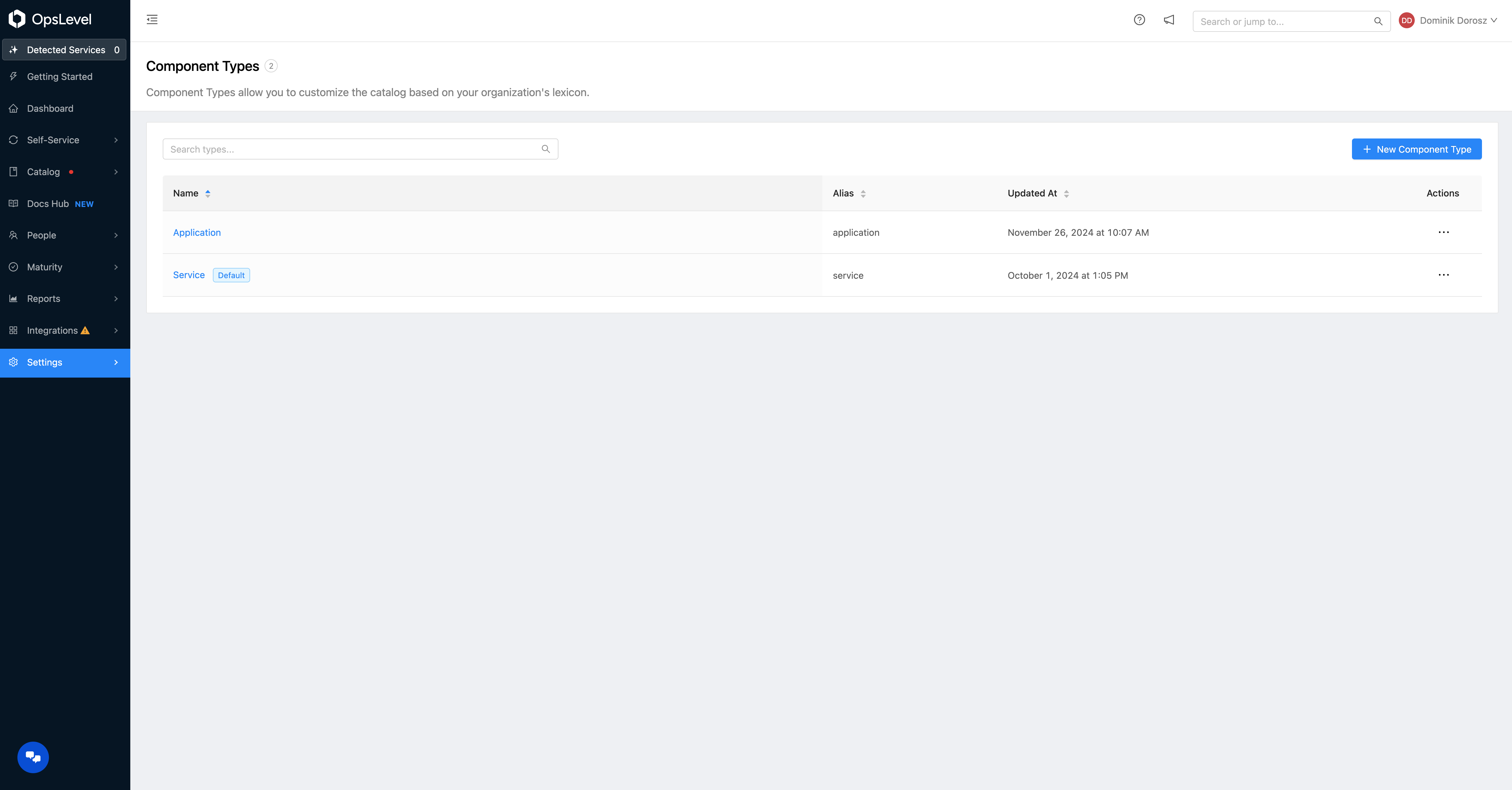Navigate to Dashboard section

point(50,108)
